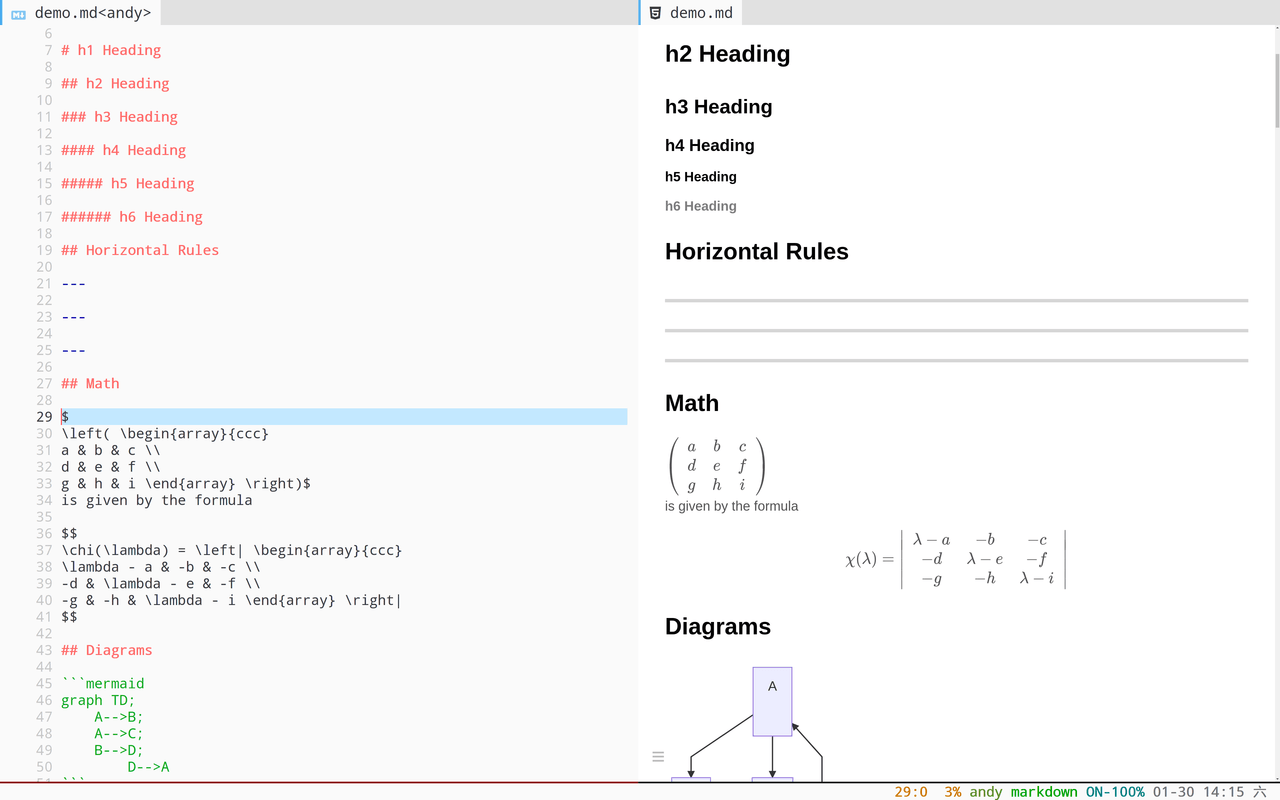Click the highlighted '$' on line 29
1280x800 pixels.
(x=65, y=417)
